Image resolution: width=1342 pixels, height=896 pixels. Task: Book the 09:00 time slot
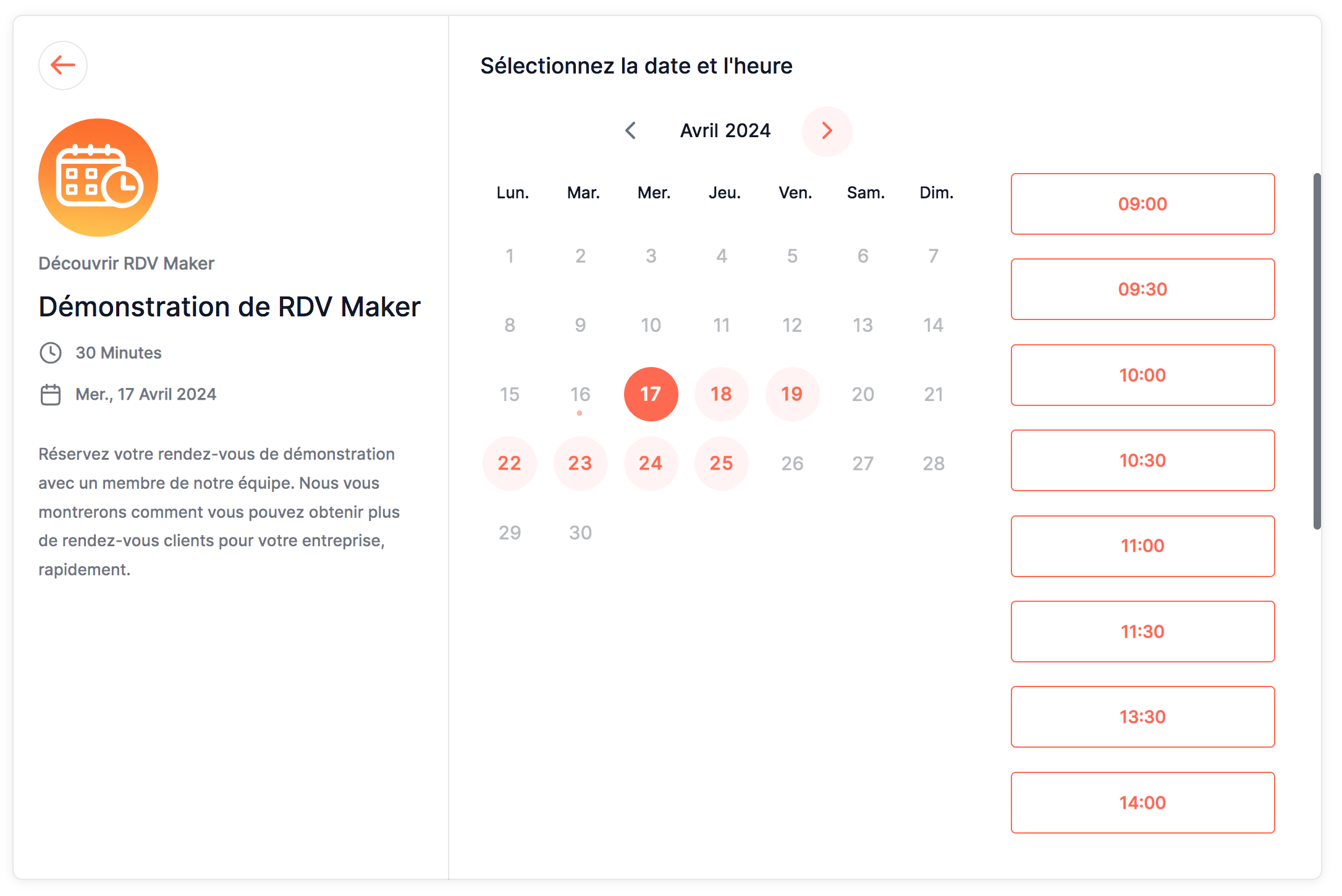(1142, 204)
